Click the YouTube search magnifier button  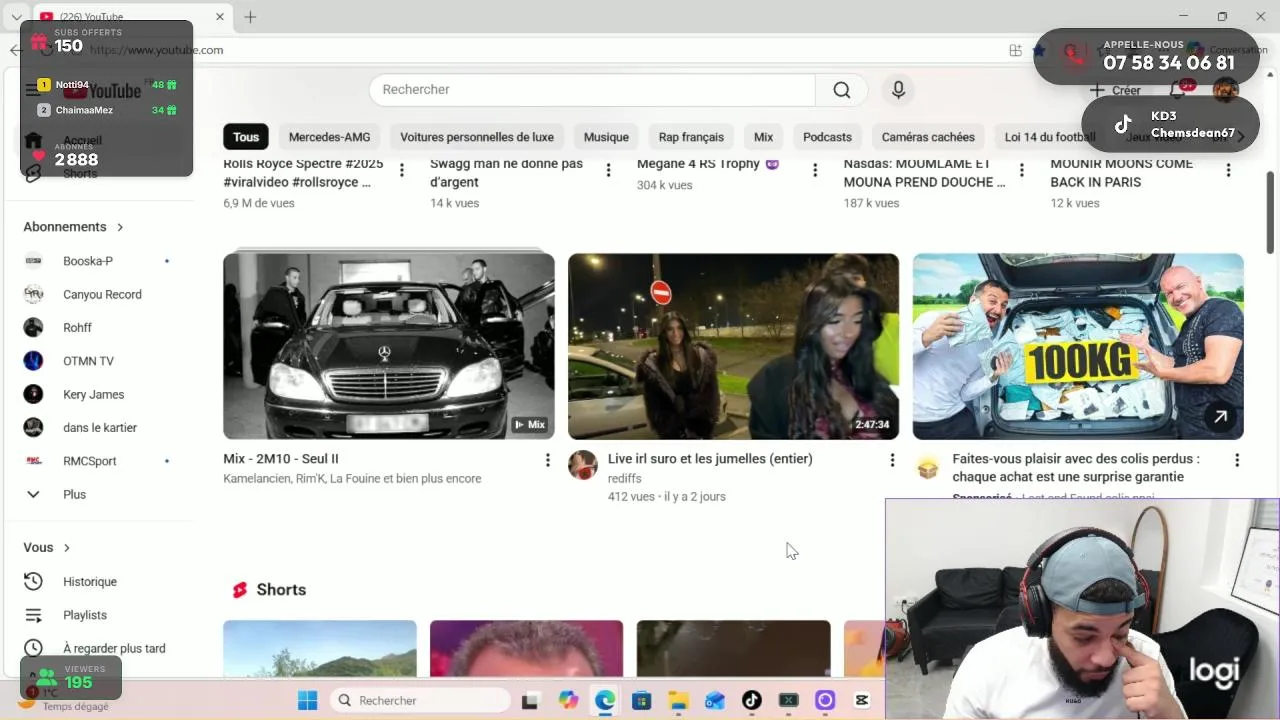point(842,90)
